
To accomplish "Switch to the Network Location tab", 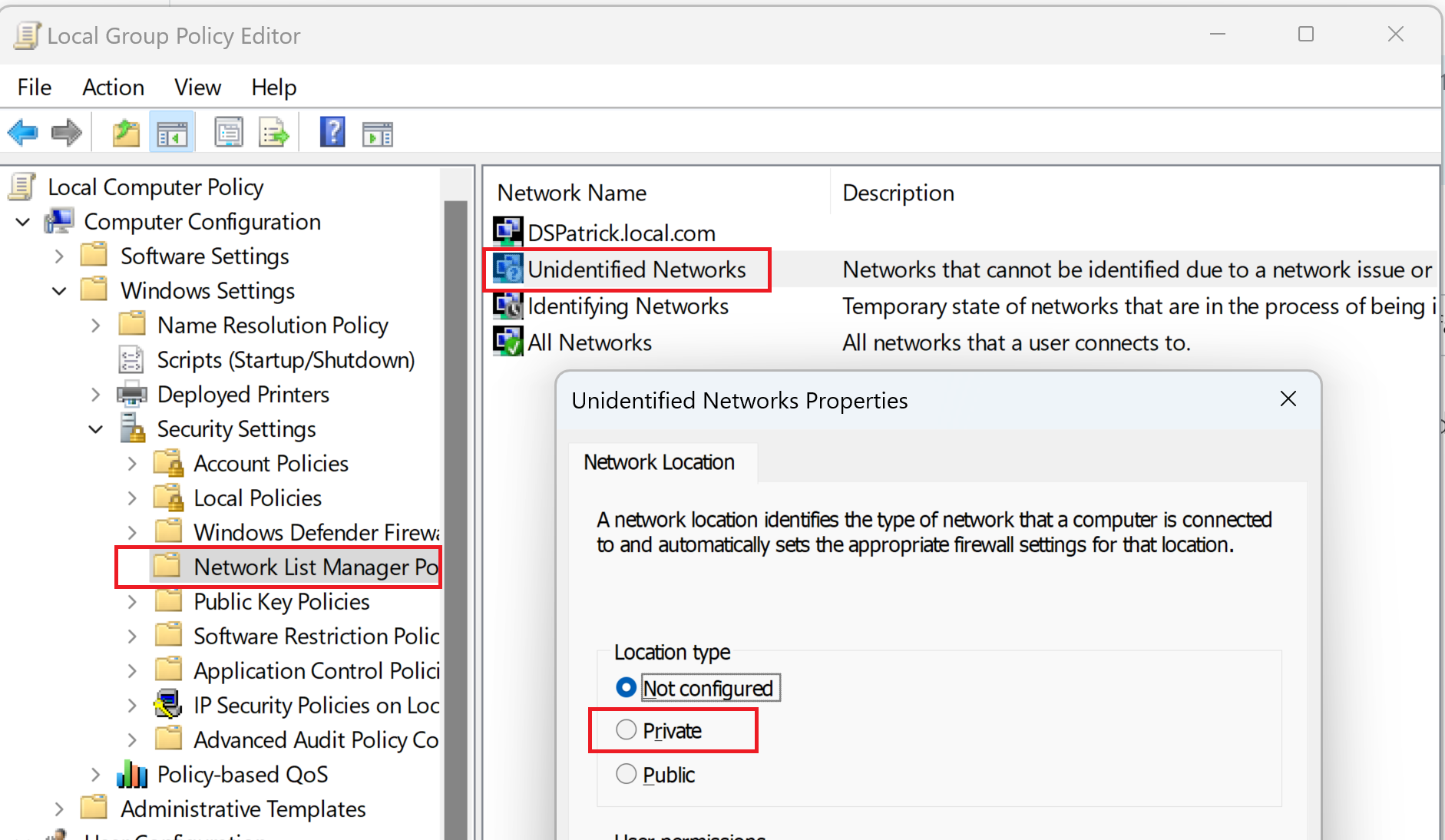I will pos(659,461).
